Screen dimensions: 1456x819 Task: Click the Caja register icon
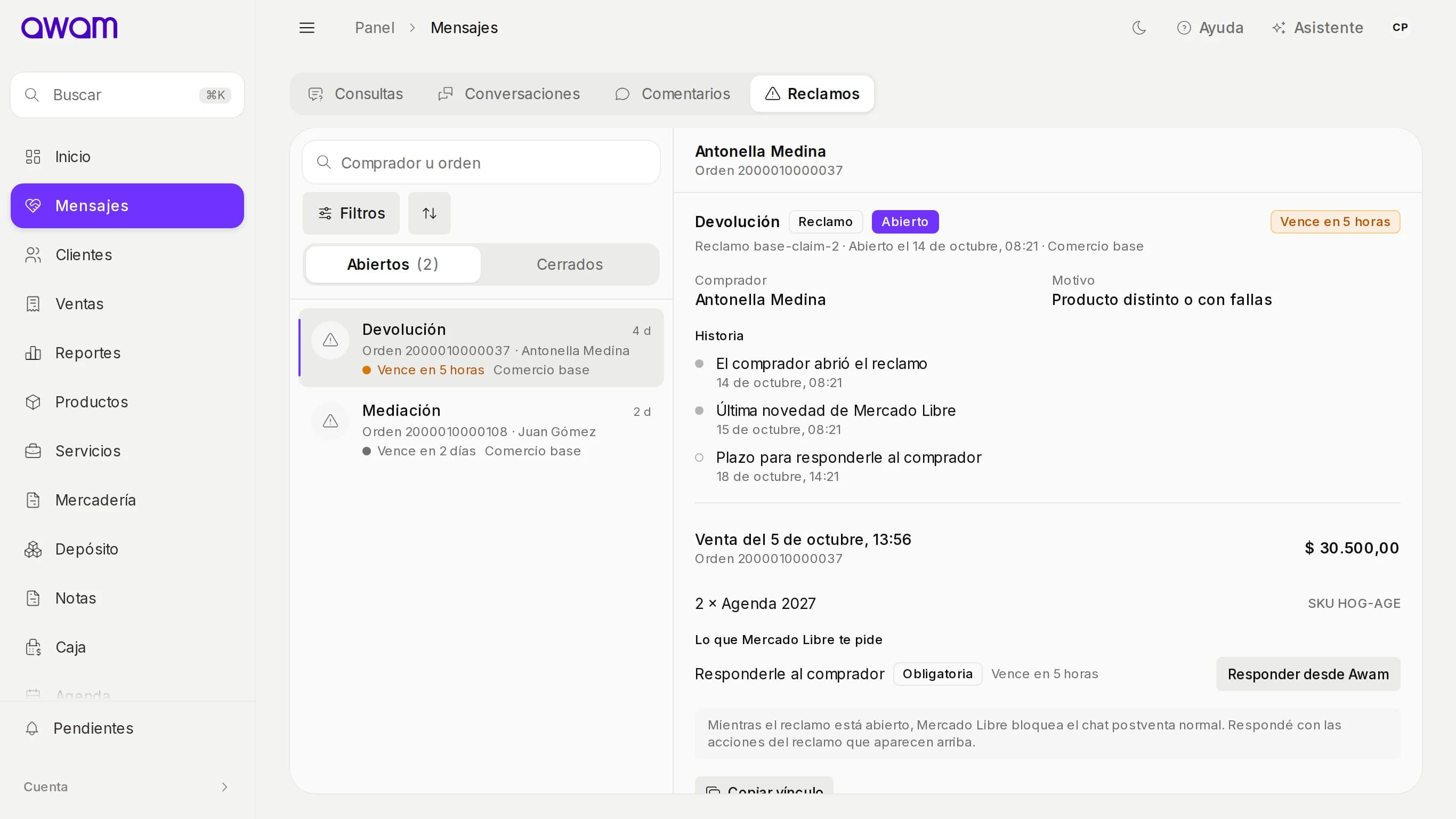point(34,647)
